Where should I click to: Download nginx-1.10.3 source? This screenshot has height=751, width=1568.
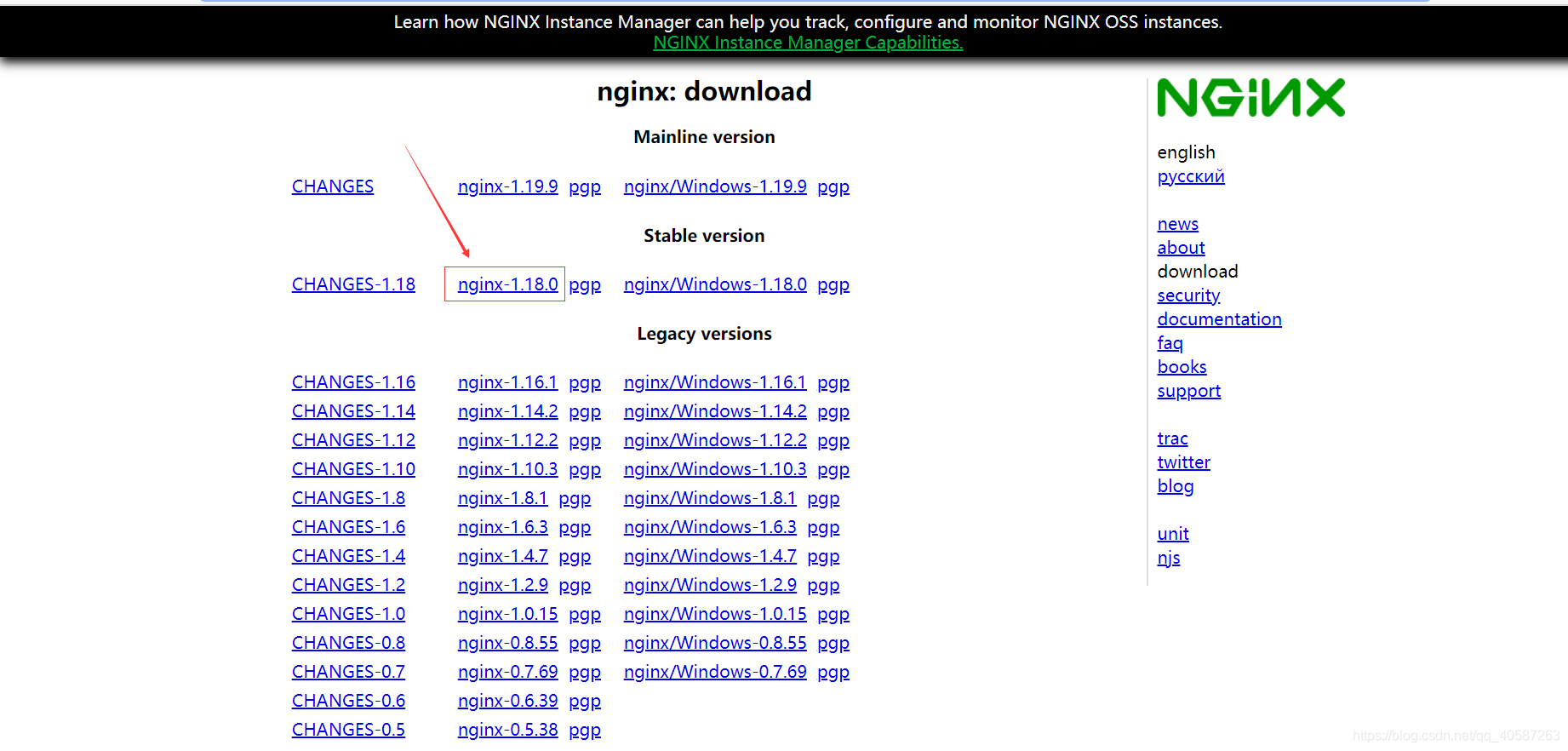(x=508, y=469)
